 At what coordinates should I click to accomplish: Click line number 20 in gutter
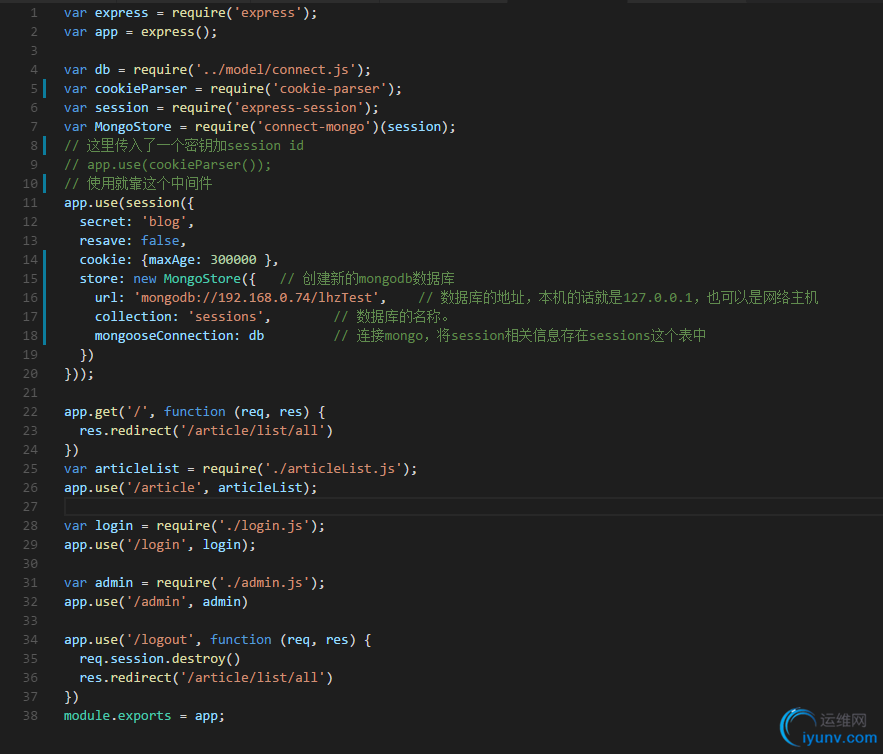tap(30, 374)
